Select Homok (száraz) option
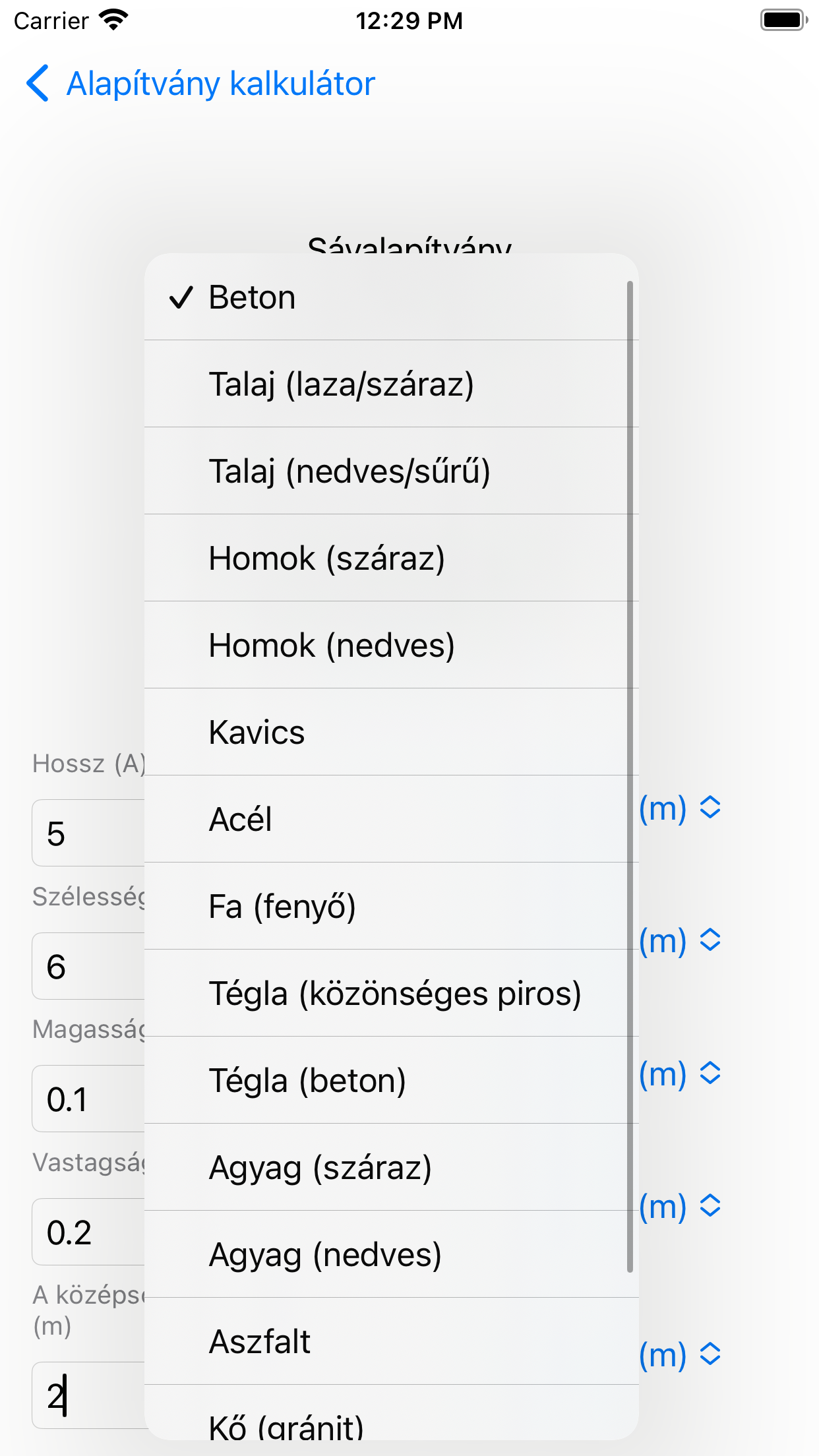The width and height of the screenshot is (819, 1456). [x=392, y=559]
